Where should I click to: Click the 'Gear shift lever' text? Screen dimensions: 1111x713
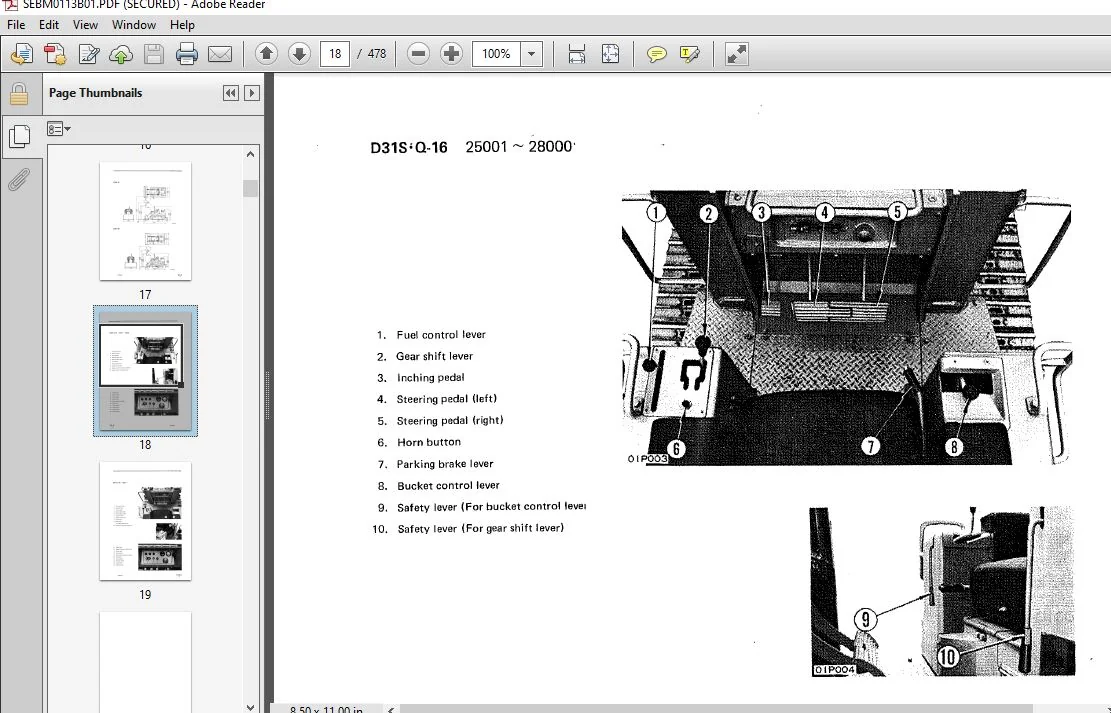click(434, 356)
